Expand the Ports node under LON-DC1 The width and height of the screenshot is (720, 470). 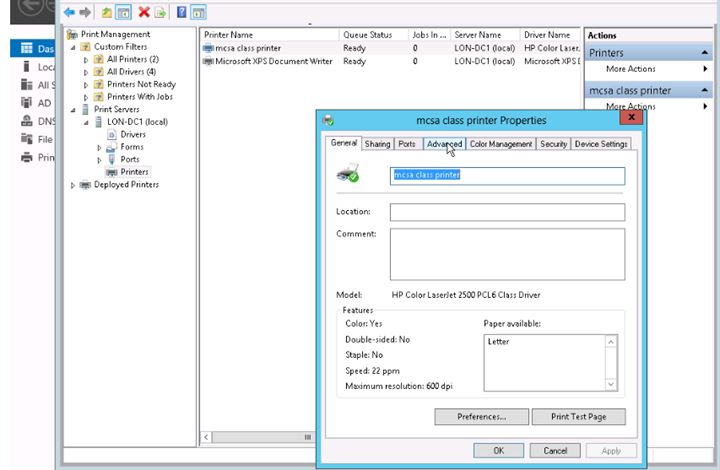[x=99, y=159]
